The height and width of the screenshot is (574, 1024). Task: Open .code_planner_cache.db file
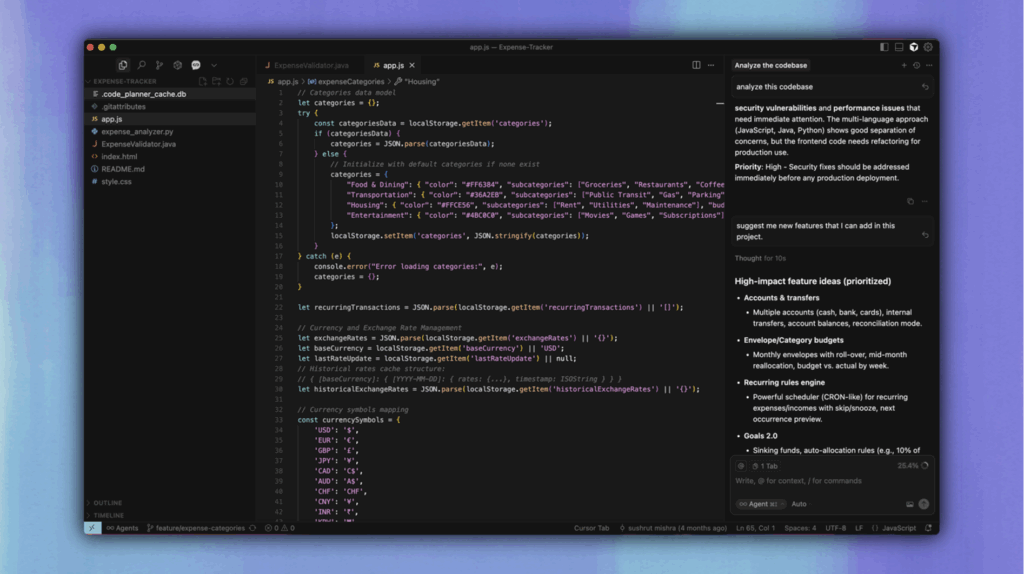click(x=170, y=94)
